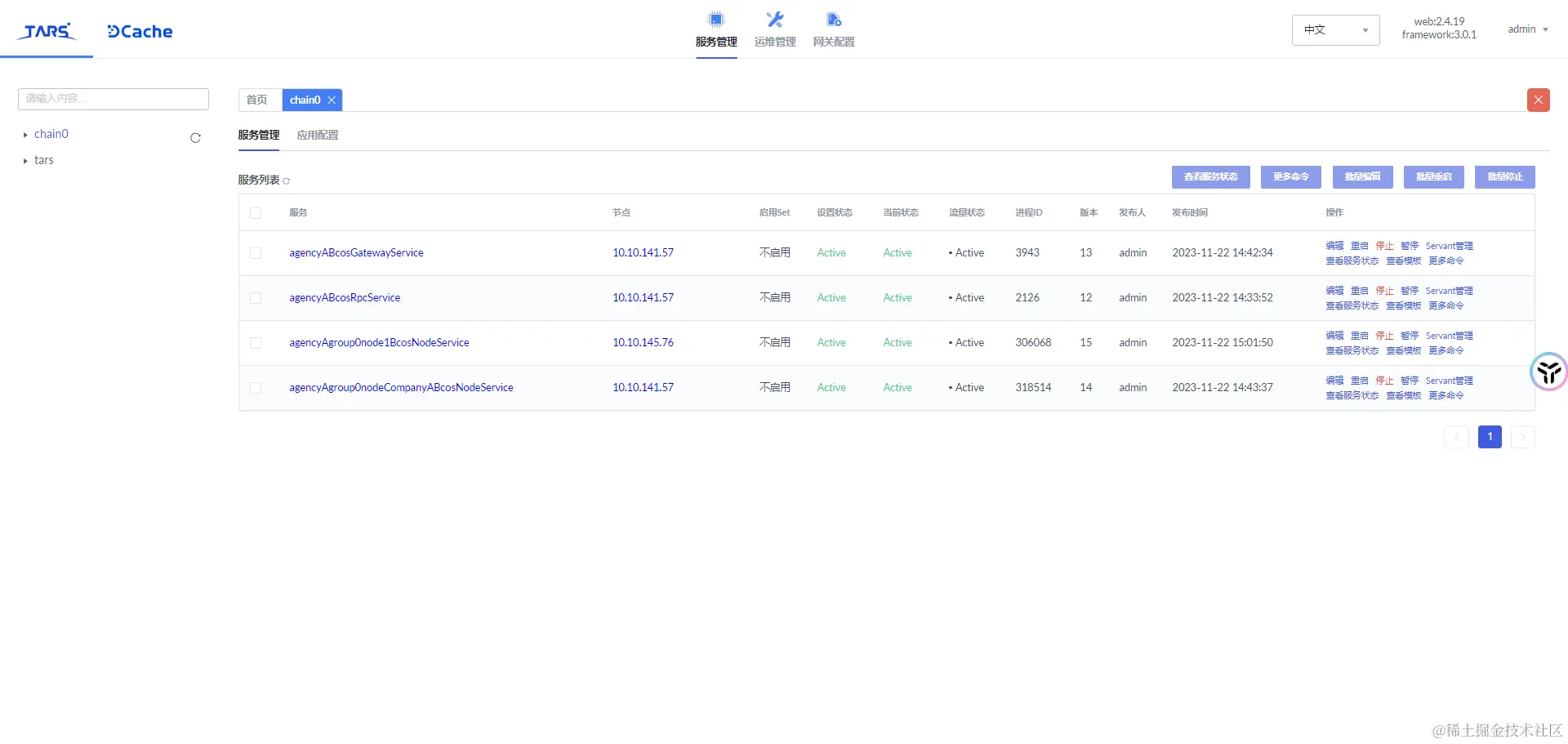Screen dimensions: 1568x744
Task: Click the 查看服务状态 button
Action: pyautogui.click(x=1210, y=177)
